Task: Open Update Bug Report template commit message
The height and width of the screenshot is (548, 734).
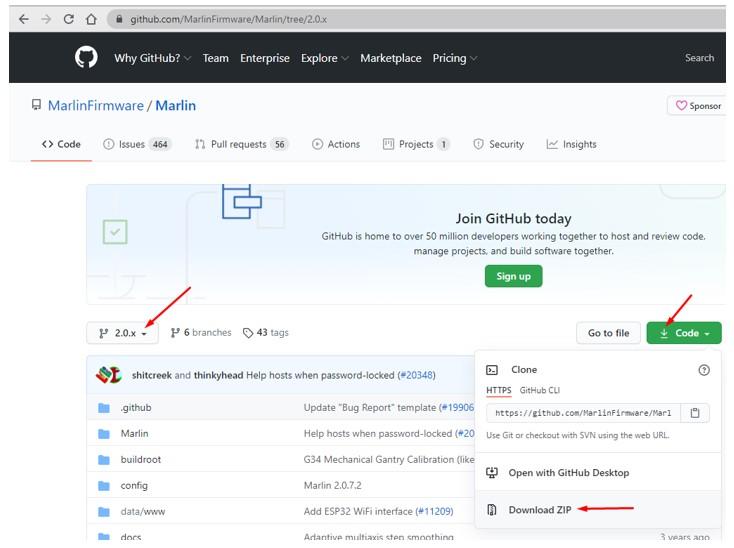Action: pyautogui.click(x=370, y=407)
